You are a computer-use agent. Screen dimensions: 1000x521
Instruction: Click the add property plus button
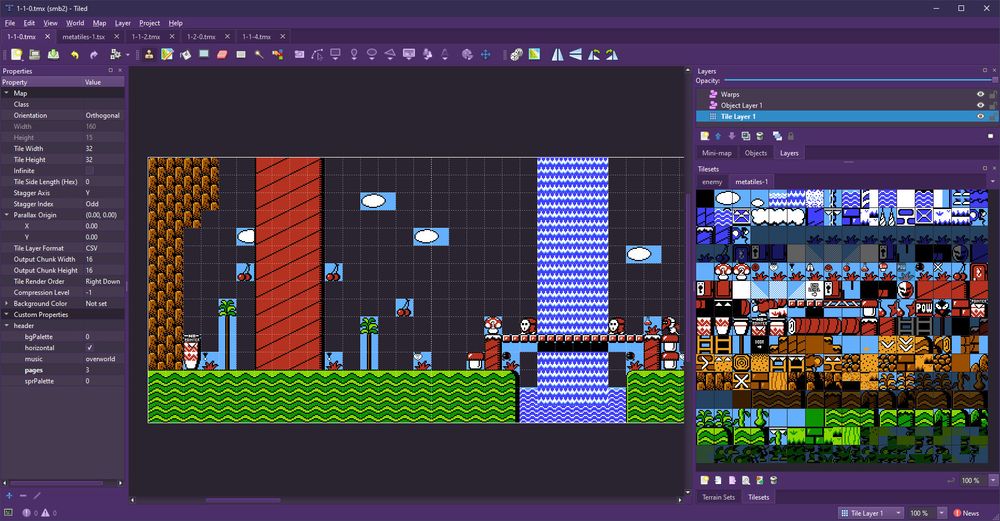[x=9, y=495]
